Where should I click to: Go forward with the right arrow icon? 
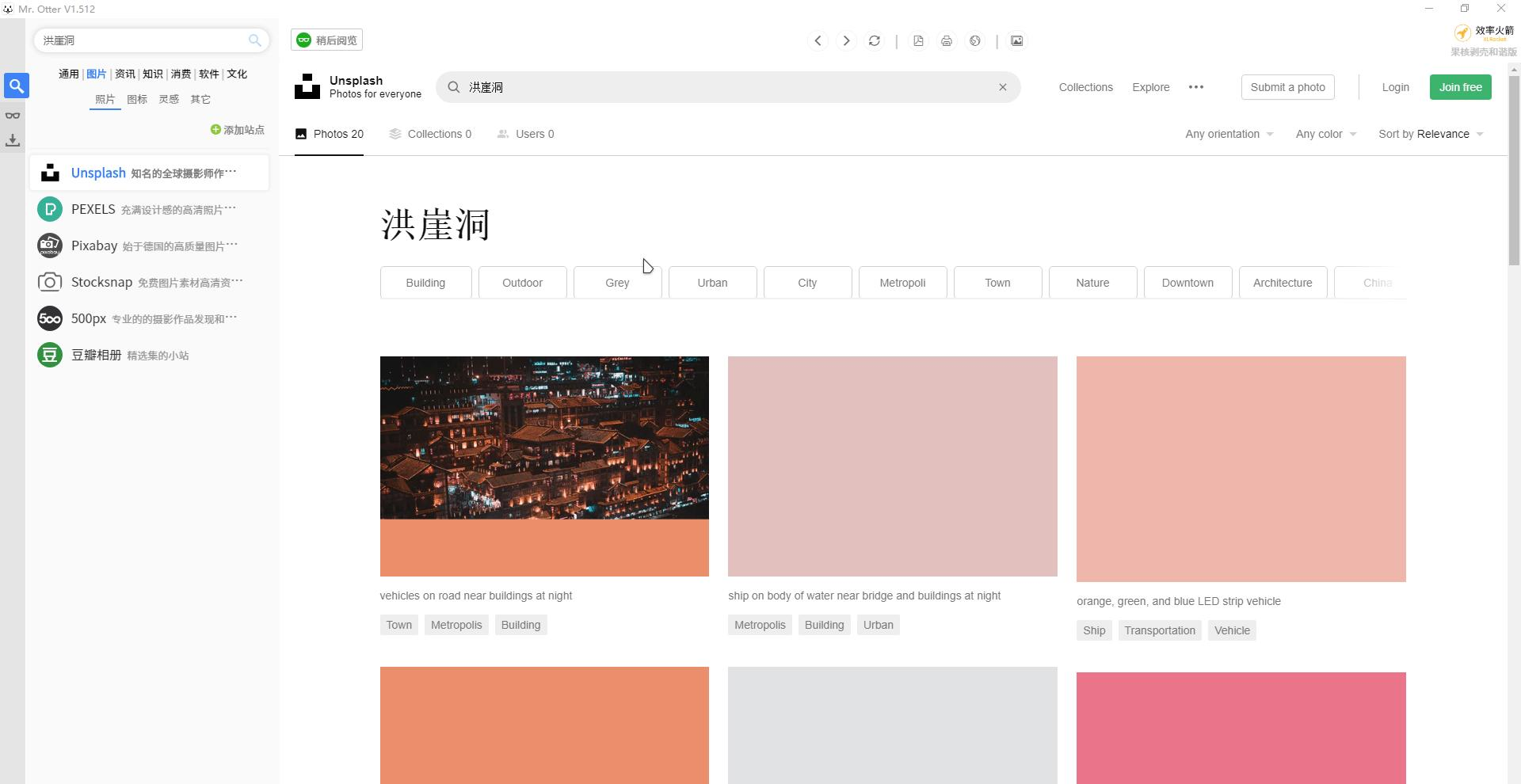tap(846, 40)
